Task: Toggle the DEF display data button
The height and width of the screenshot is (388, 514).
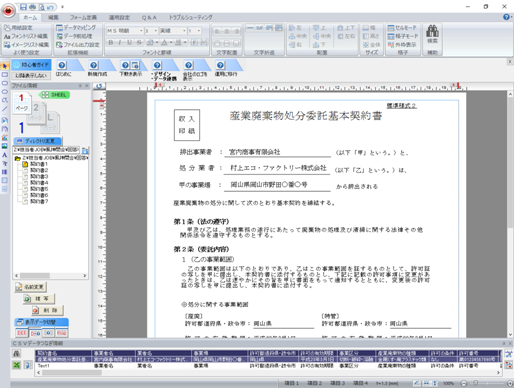Action: click(x=22, y=333)
